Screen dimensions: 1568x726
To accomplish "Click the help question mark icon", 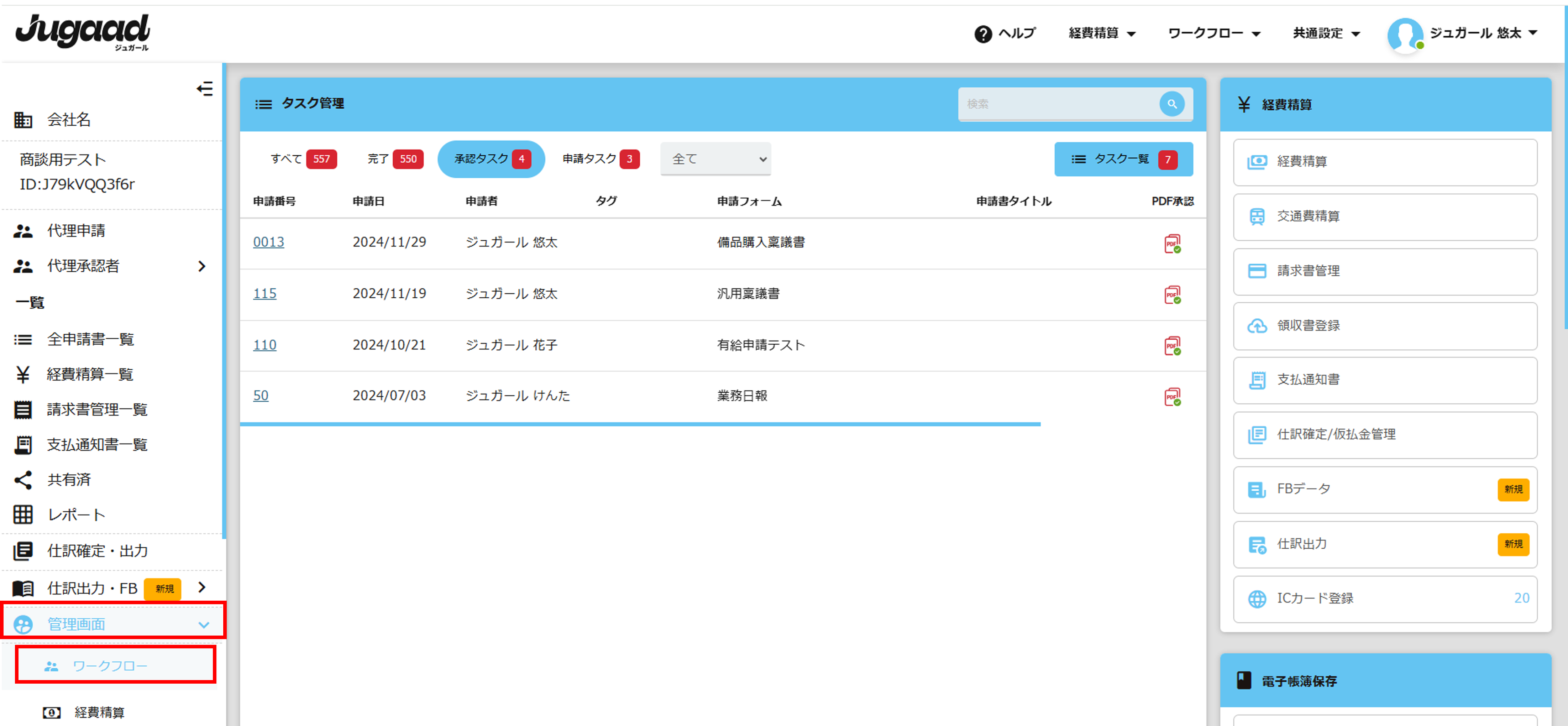I will click(x=982, y=33).
